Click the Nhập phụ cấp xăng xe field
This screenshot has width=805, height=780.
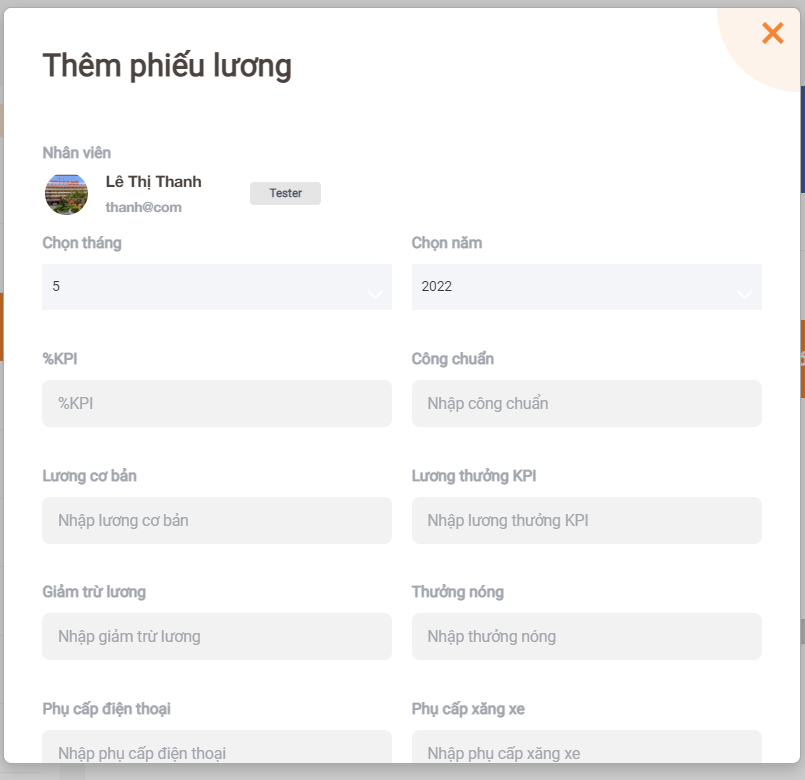586,747
